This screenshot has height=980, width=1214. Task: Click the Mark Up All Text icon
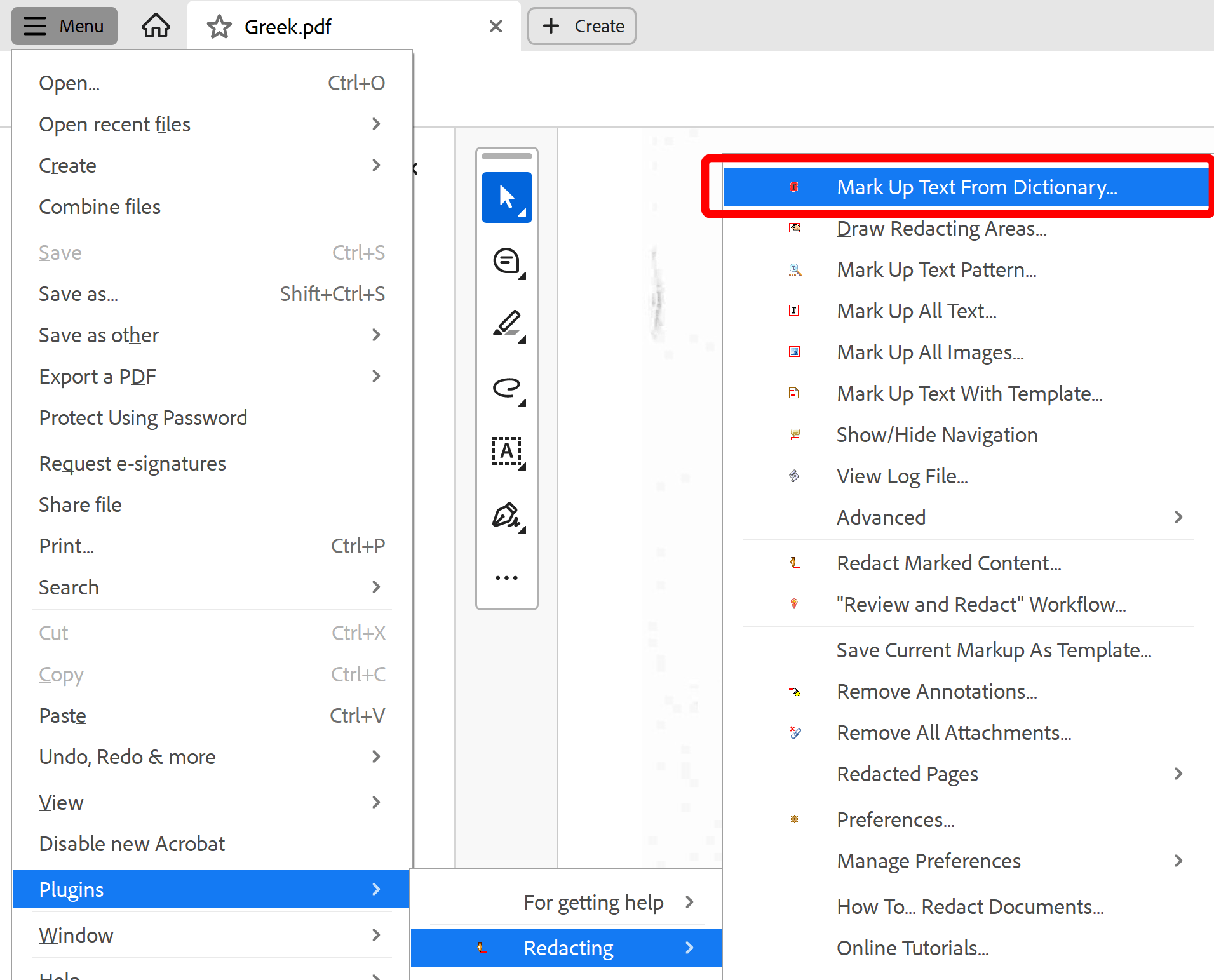[x=794, y=311]
